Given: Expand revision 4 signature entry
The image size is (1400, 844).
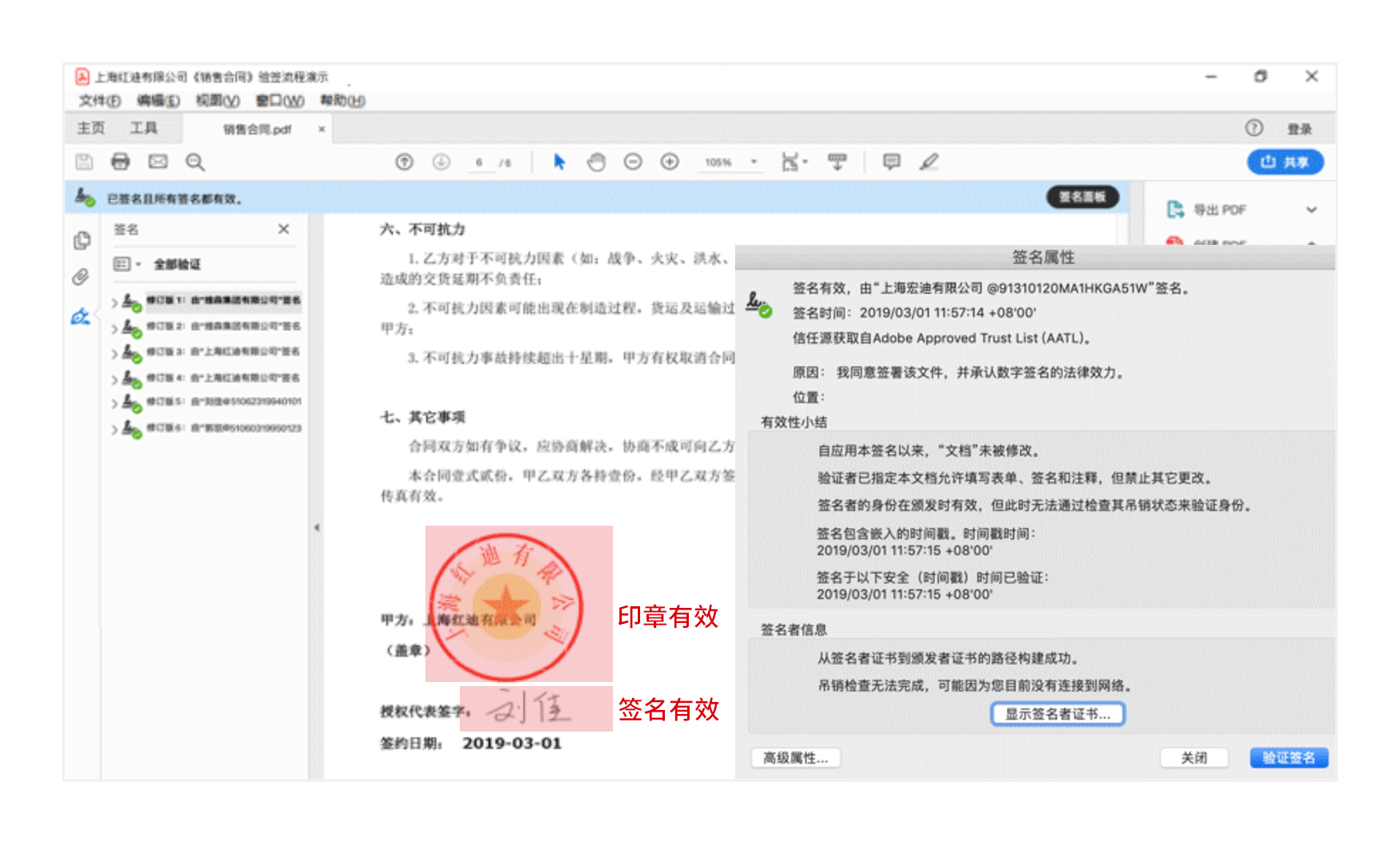Looking at the screenshot, I should pyautogui.click(x=114, y=379).
